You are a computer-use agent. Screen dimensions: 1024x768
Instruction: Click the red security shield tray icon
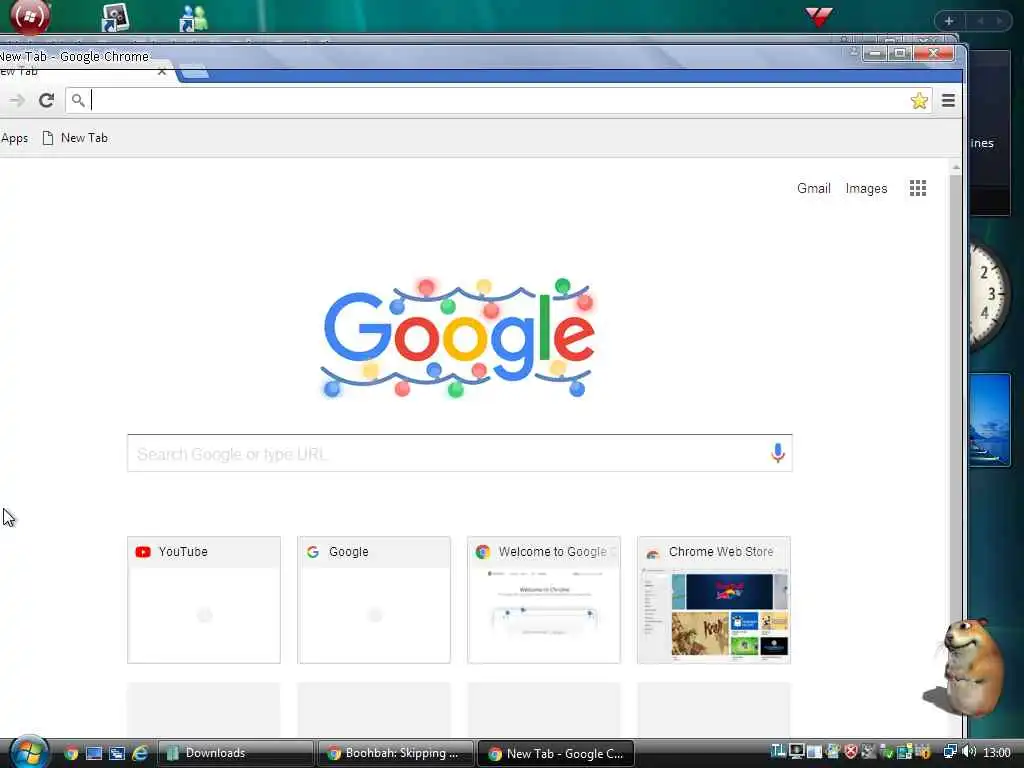[850, 752]
